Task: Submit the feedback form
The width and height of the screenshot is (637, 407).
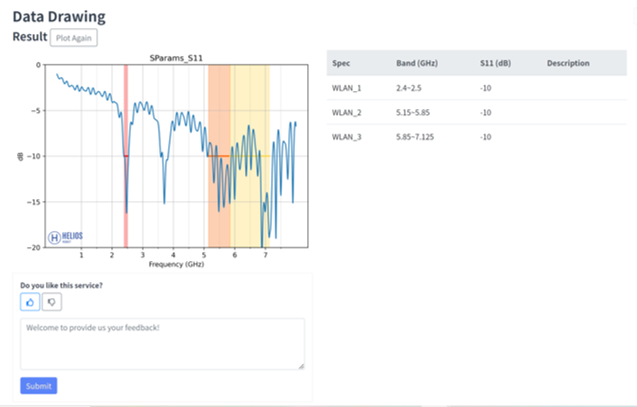Action: [x=38, y=386]
